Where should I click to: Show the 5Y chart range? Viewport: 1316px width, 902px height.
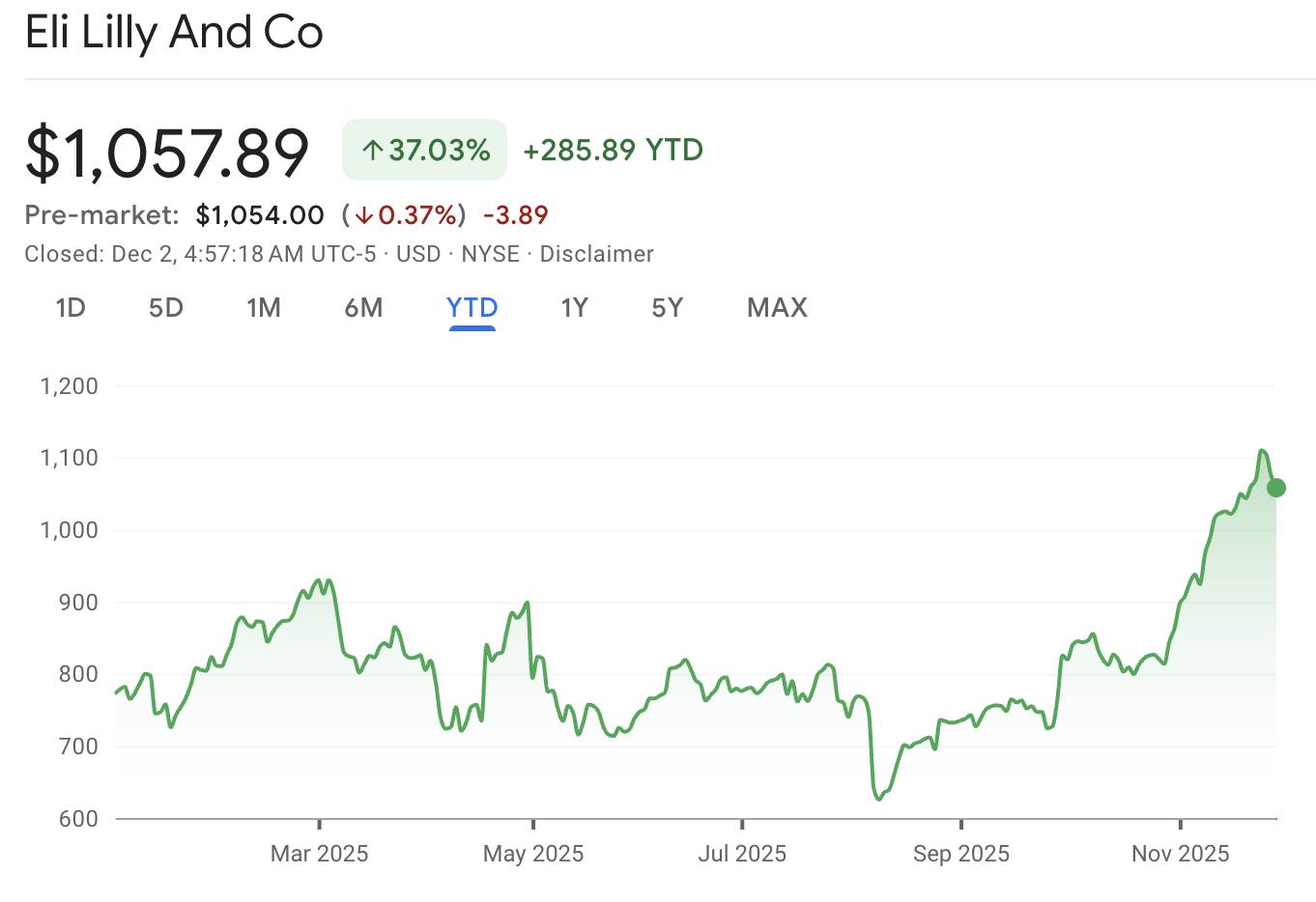[x=666, y=307]
